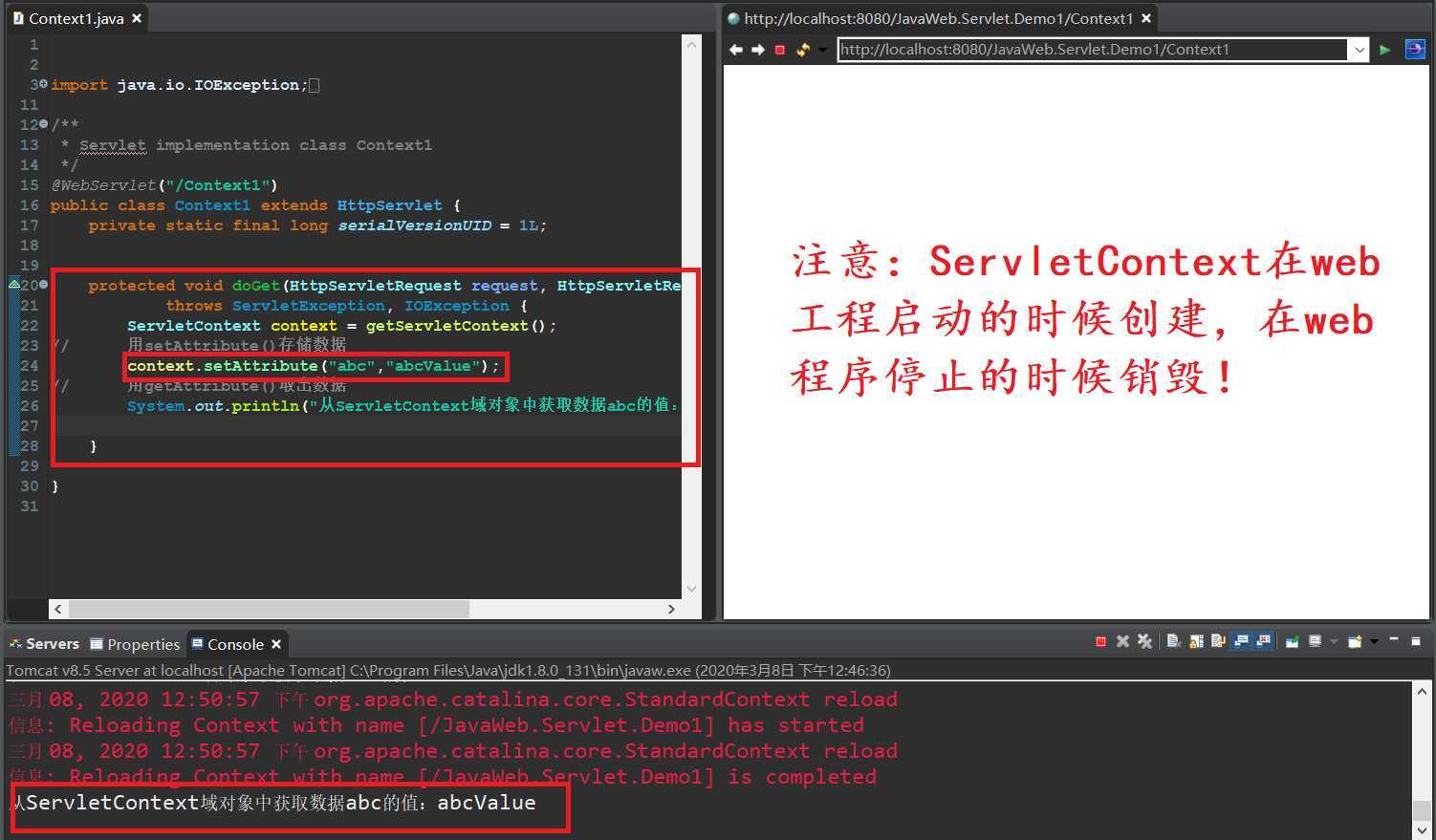Open page in external web browser
Image resolution: width=1436 pixels, height=840 pixels.
[1415, 50]
